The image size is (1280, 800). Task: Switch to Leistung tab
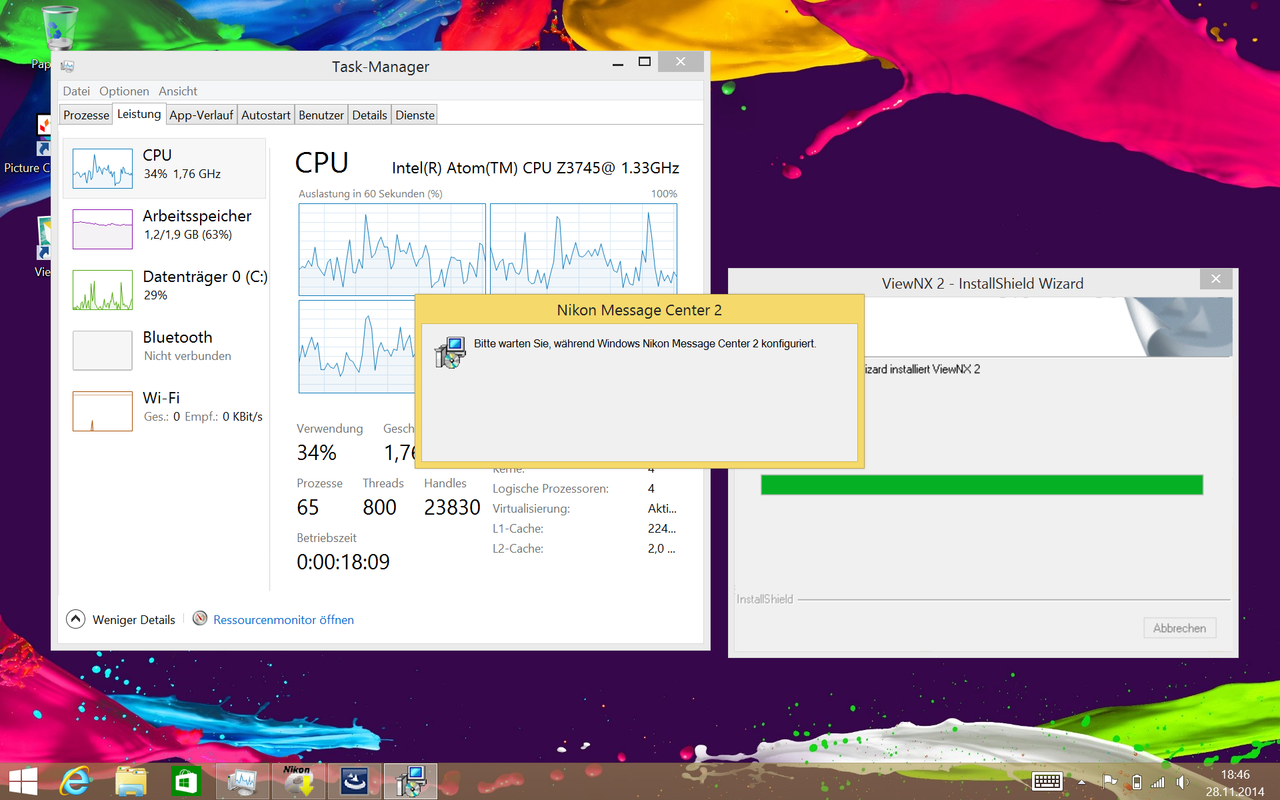pyautogui.click(x=139, y=114)
